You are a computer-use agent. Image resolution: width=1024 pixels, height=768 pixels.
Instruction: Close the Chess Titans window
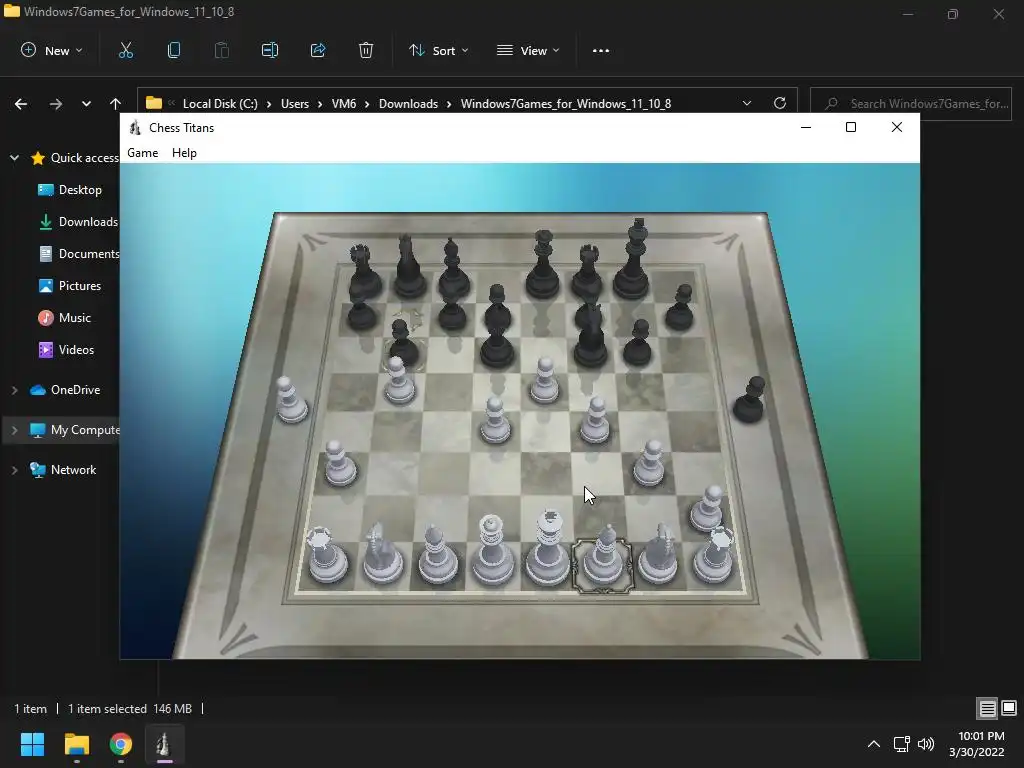(x=897, y=127)
